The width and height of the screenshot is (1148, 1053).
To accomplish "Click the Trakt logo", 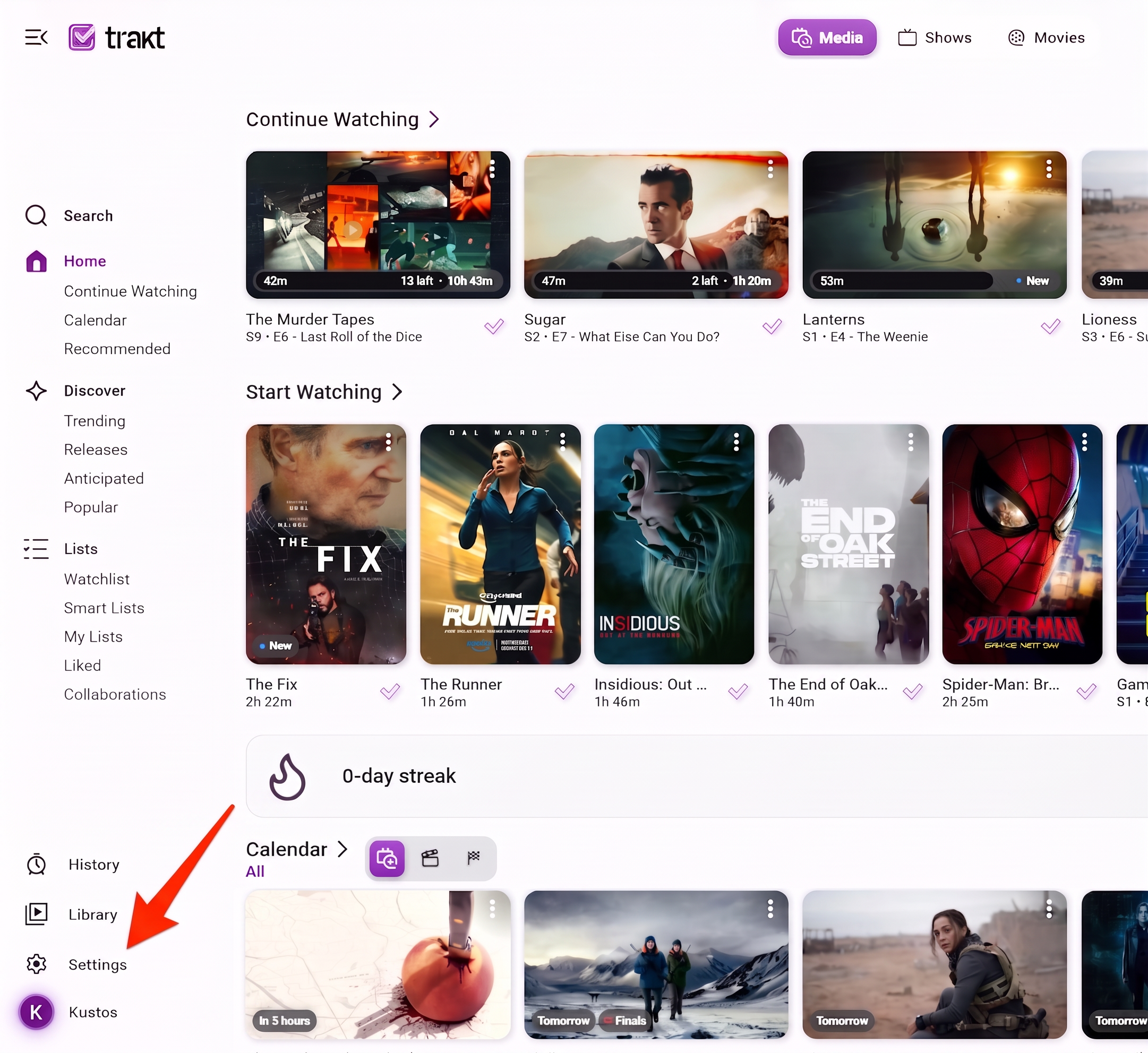I will [117, 38].
